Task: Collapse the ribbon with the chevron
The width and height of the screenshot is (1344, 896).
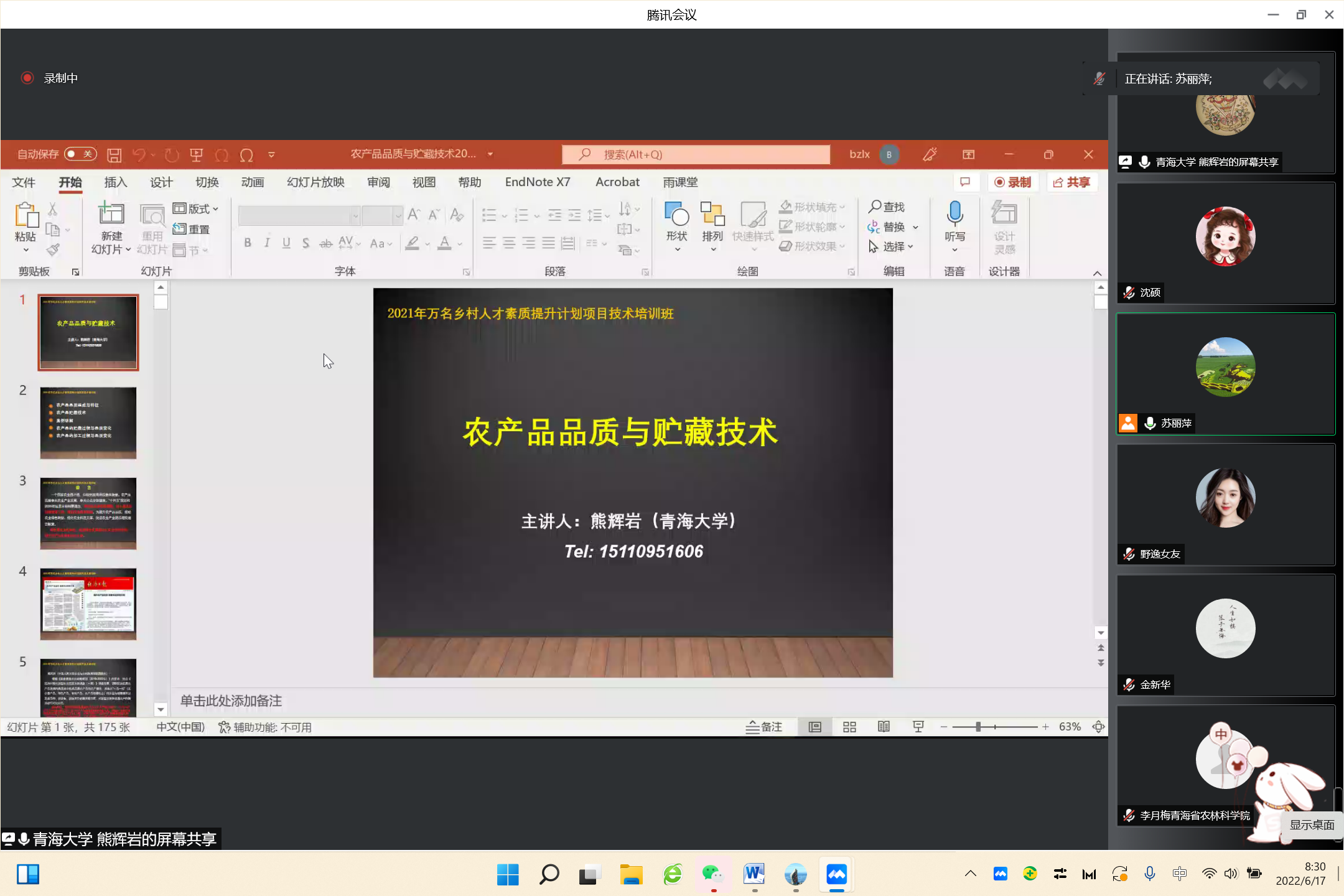Action: tap(1098, 273)
